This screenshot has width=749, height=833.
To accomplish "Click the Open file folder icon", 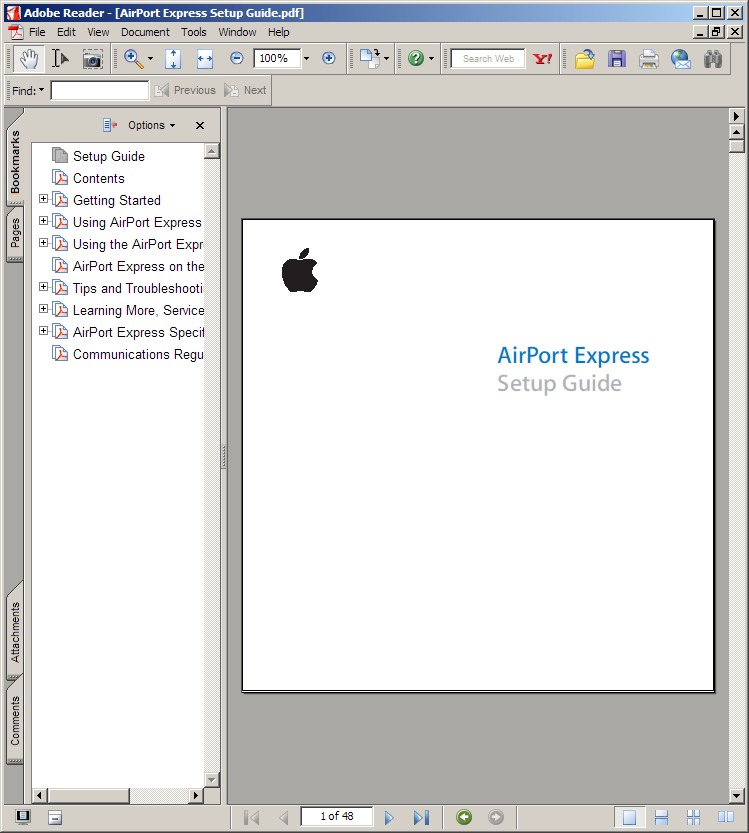I will [x=585, y=58].
